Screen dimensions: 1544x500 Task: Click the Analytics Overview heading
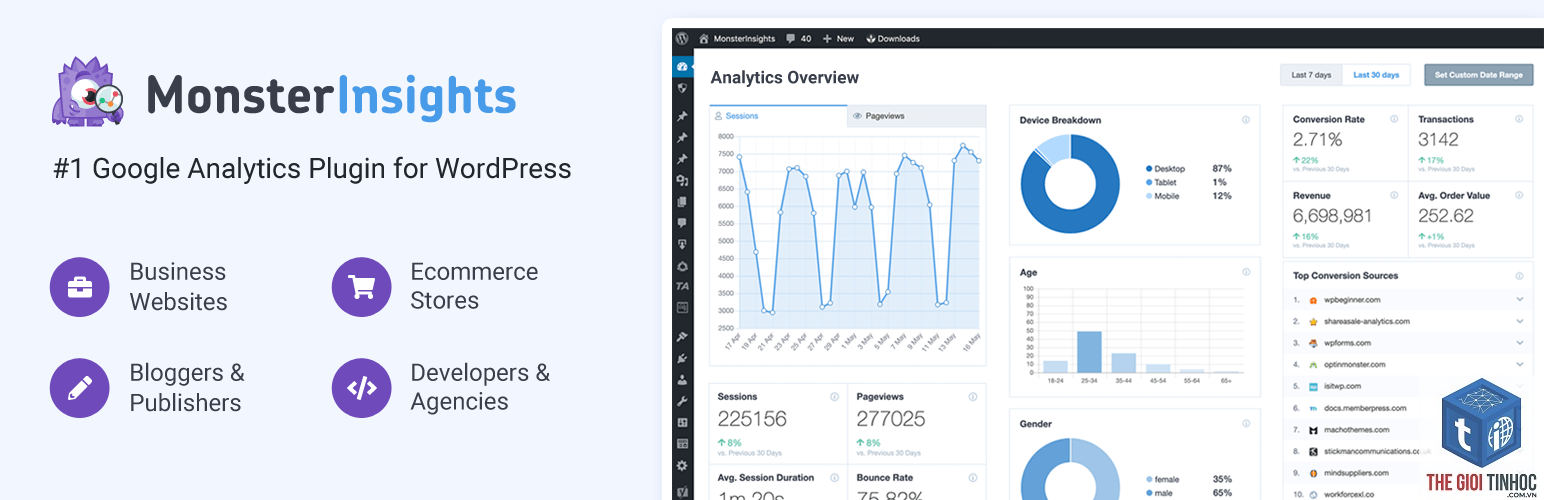[x=785, y=77]
